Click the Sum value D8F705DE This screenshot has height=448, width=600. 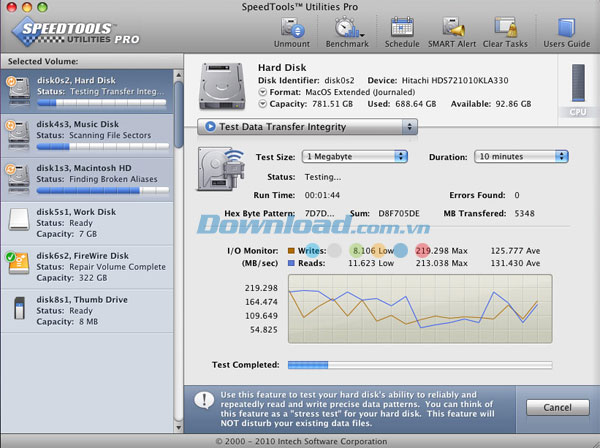click(399, 213)
